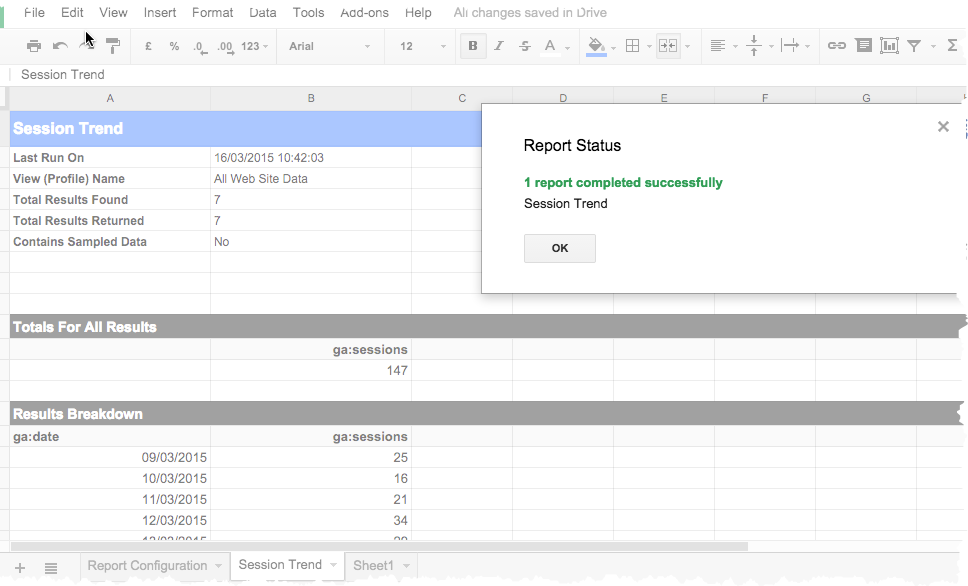
Task: Click the filter funnel icon
Action: pyautogui.click(x=914, y=46)
